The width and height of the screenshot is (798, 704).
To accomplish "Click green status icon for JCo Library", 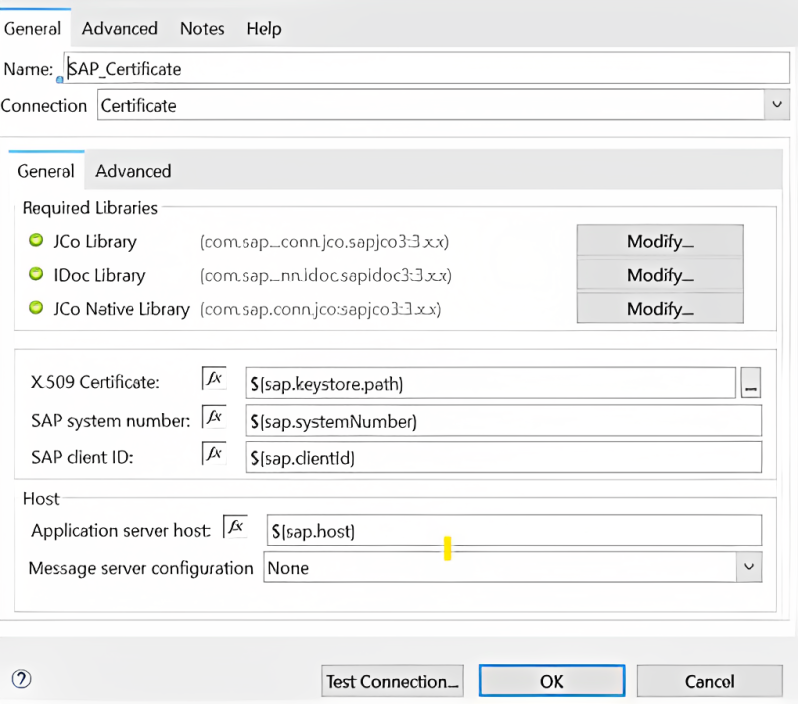I will coord(37,241).
